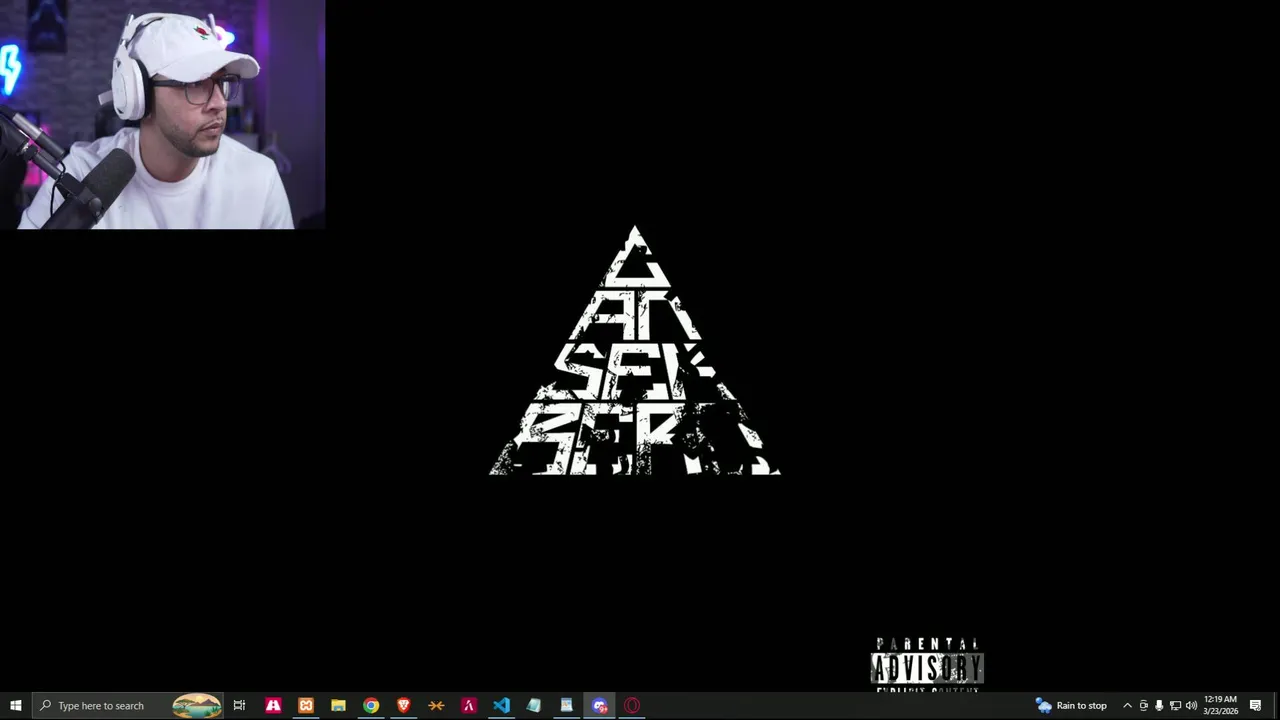Switch to Google Chrome on the taskbar
Viewport: 1280px width, 720px height.
371,705
